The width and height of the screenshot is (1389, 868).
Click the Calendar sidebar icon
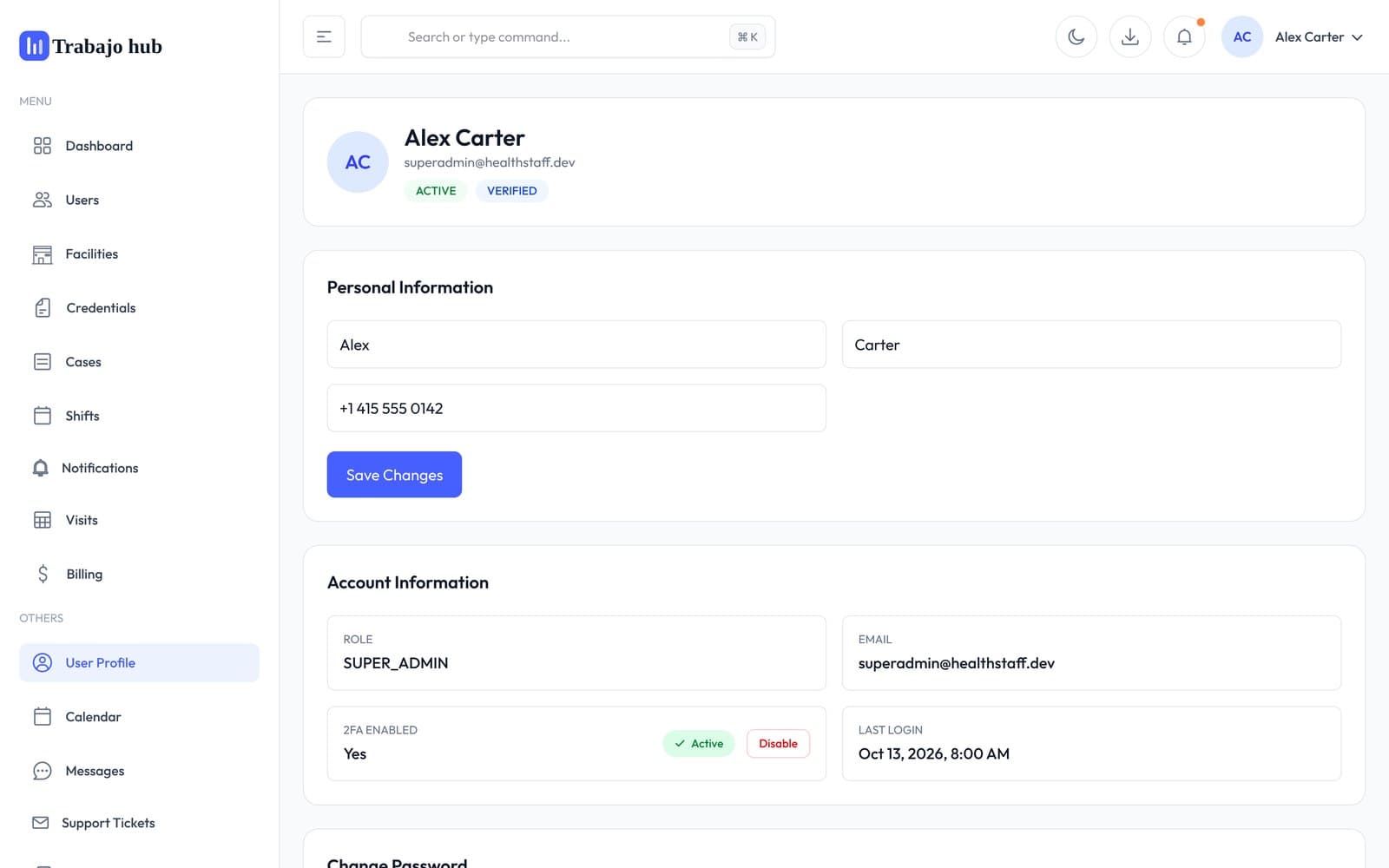pos(42,717)
